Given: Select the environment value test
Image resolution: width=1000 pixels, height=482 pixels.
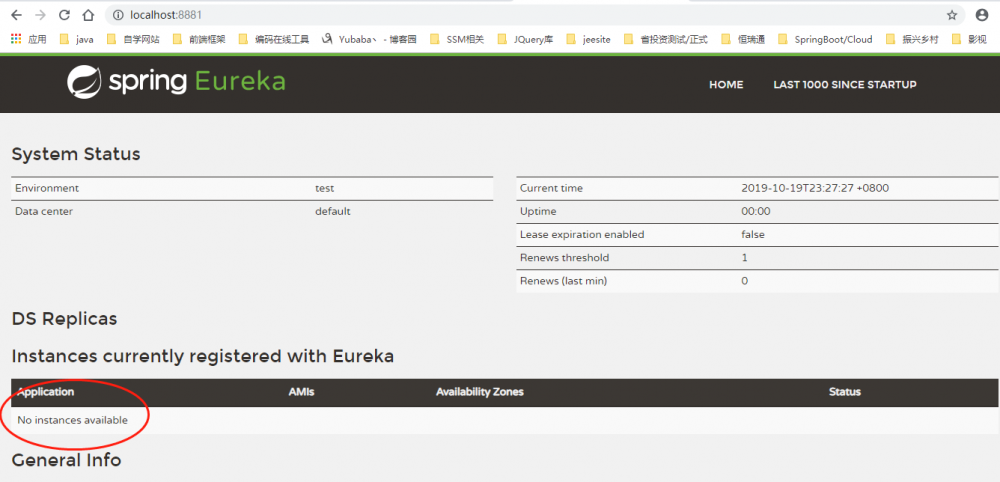Looking at the screenshot, I should pos(325,189).
